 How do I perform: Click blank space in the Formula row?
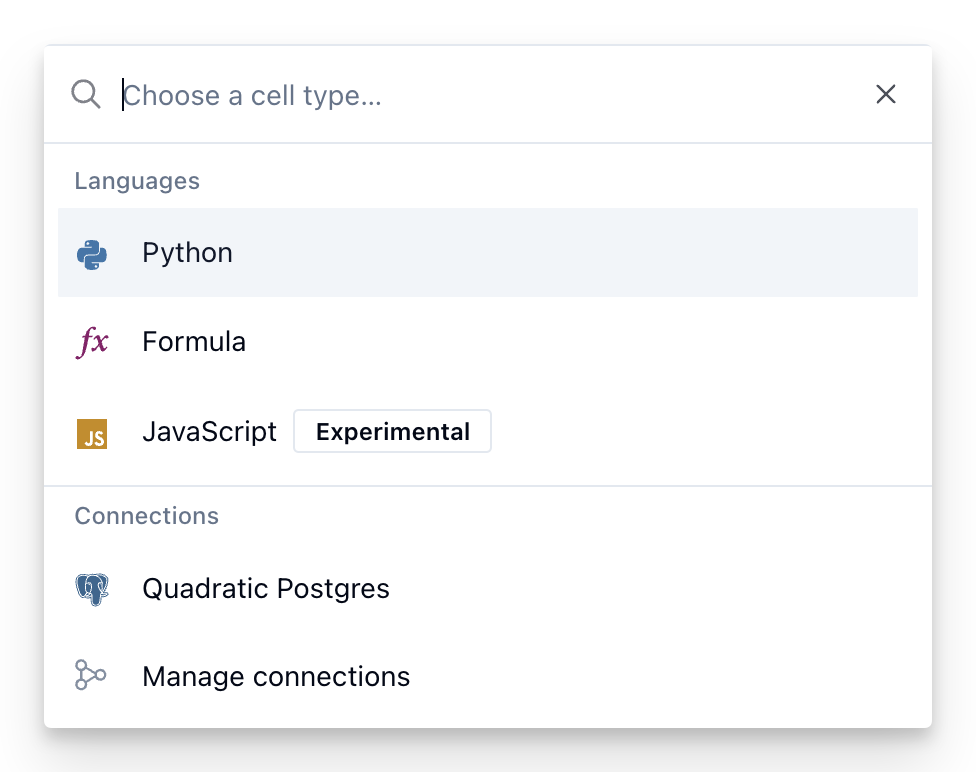600,342
